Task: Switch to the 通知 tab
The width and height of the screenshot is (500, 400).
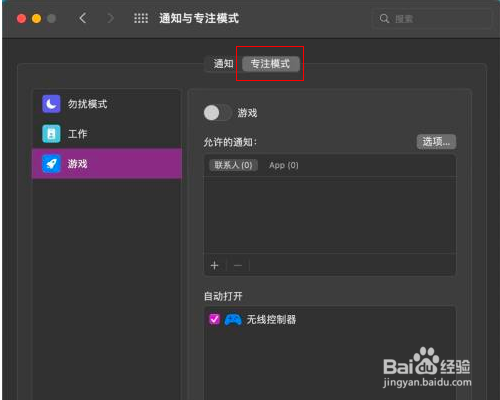Action: tap(223, 63)
